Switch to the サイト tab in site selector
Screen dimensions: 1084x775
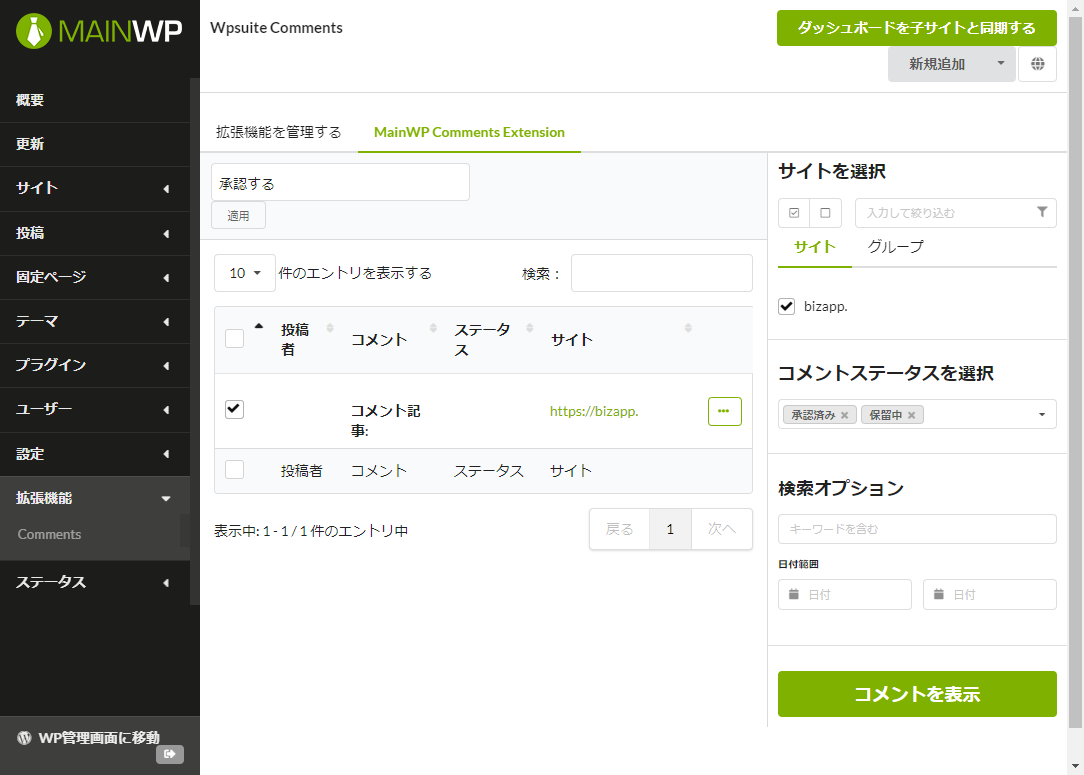click(815, 247)
